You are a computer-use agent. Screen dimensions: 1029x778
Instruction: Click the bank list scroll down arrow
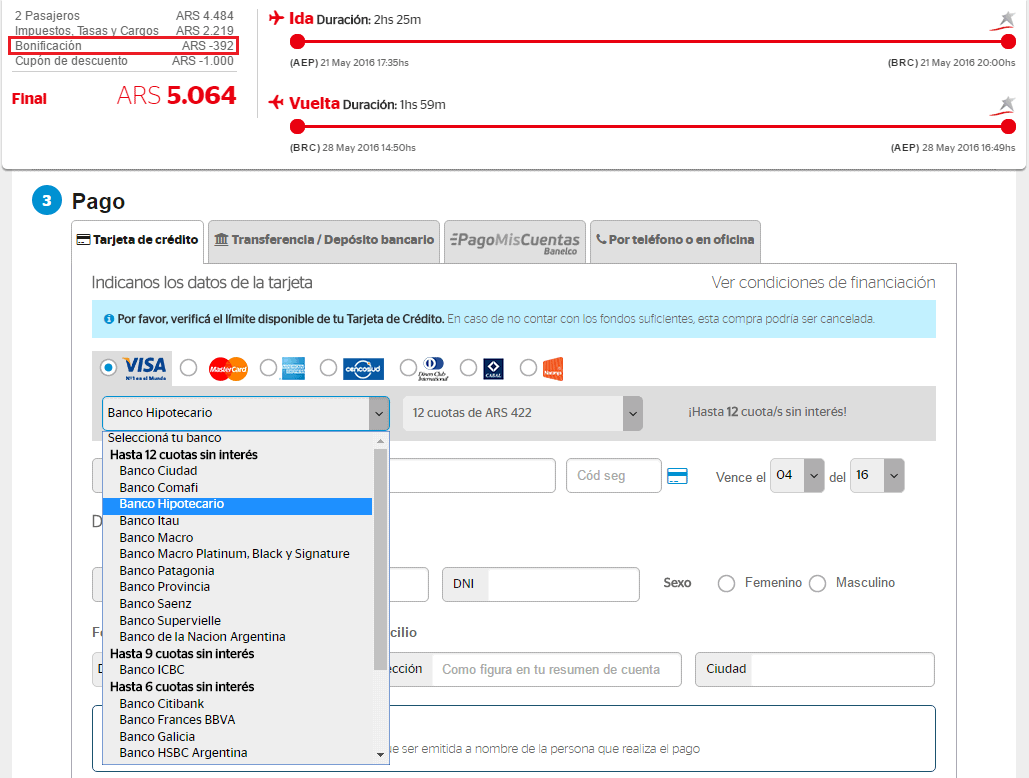(380, 755)
